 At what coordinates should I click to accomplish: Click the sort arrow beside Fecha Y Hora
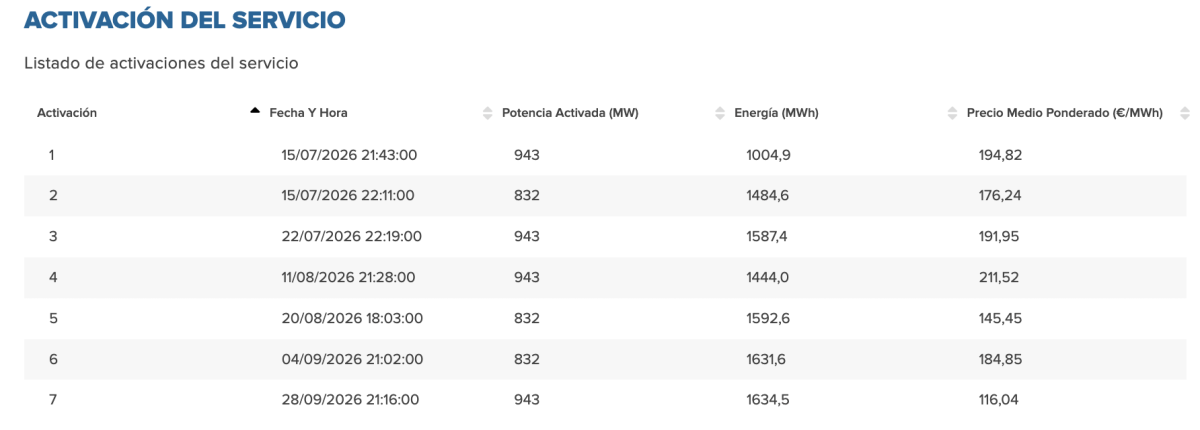pyautogui.click(x=255, y=112)
